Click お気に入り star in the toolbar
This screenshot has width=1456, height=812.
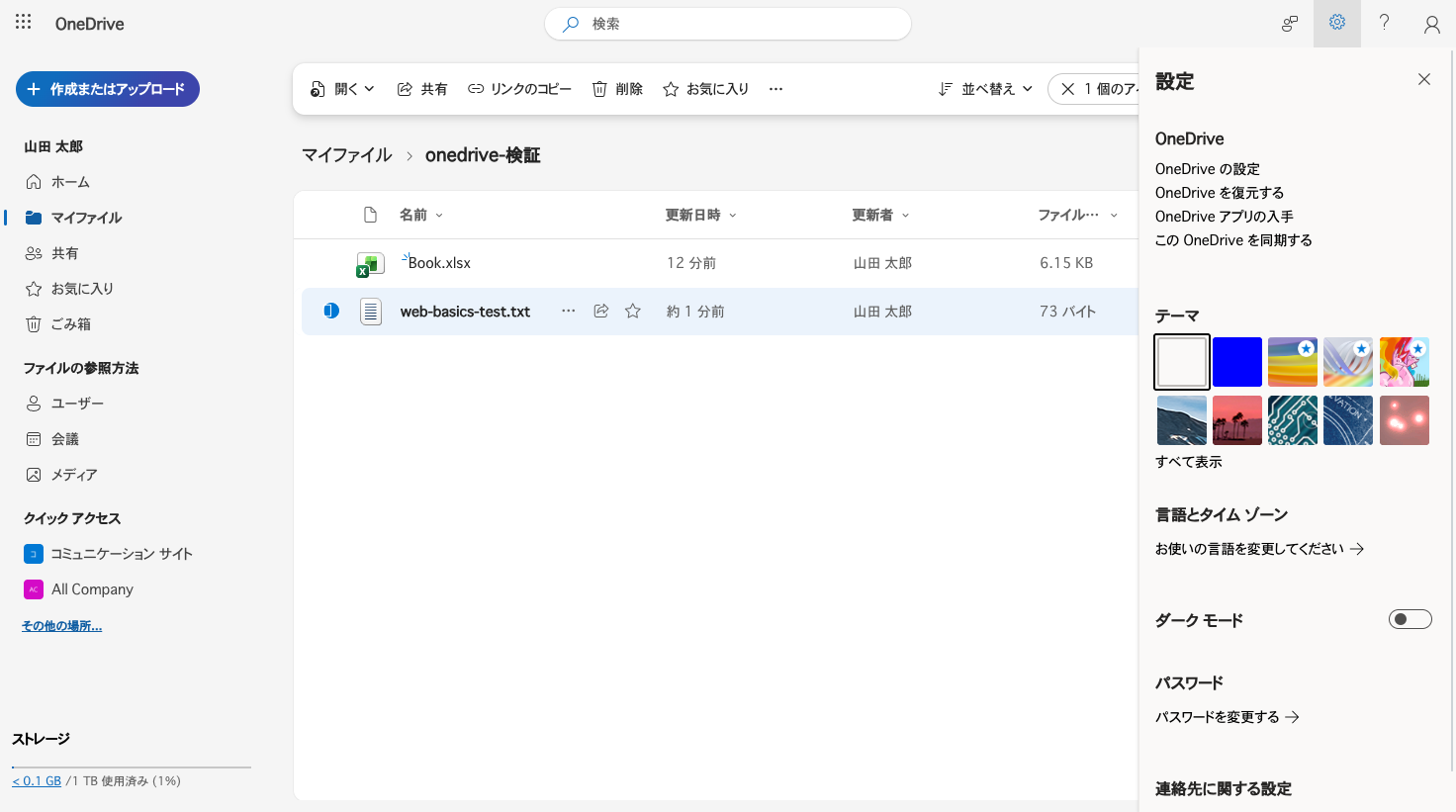tap(706, 89)
